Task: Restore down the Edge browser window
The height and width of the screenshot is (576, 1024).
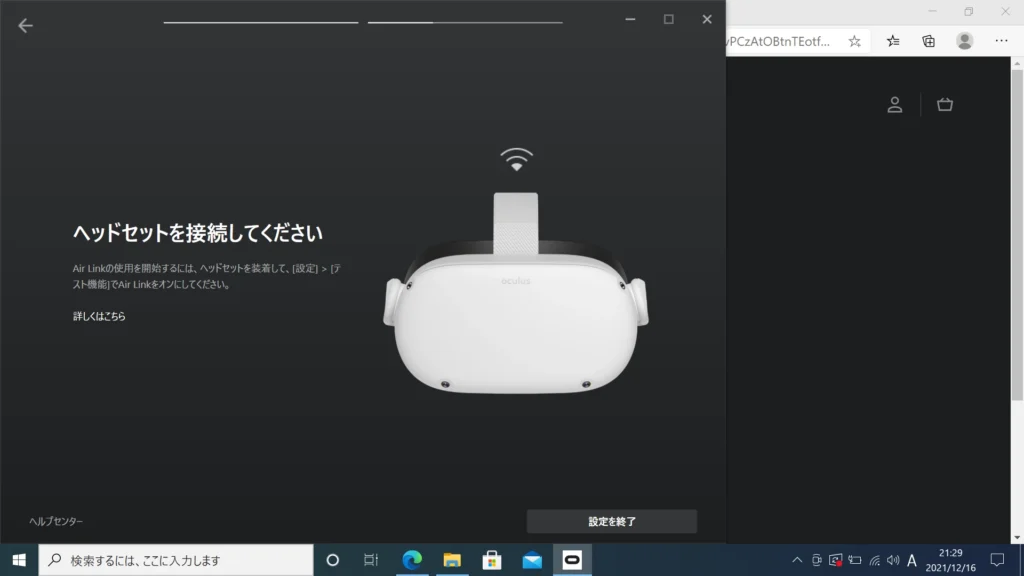Action: click(x=968, y=11)
